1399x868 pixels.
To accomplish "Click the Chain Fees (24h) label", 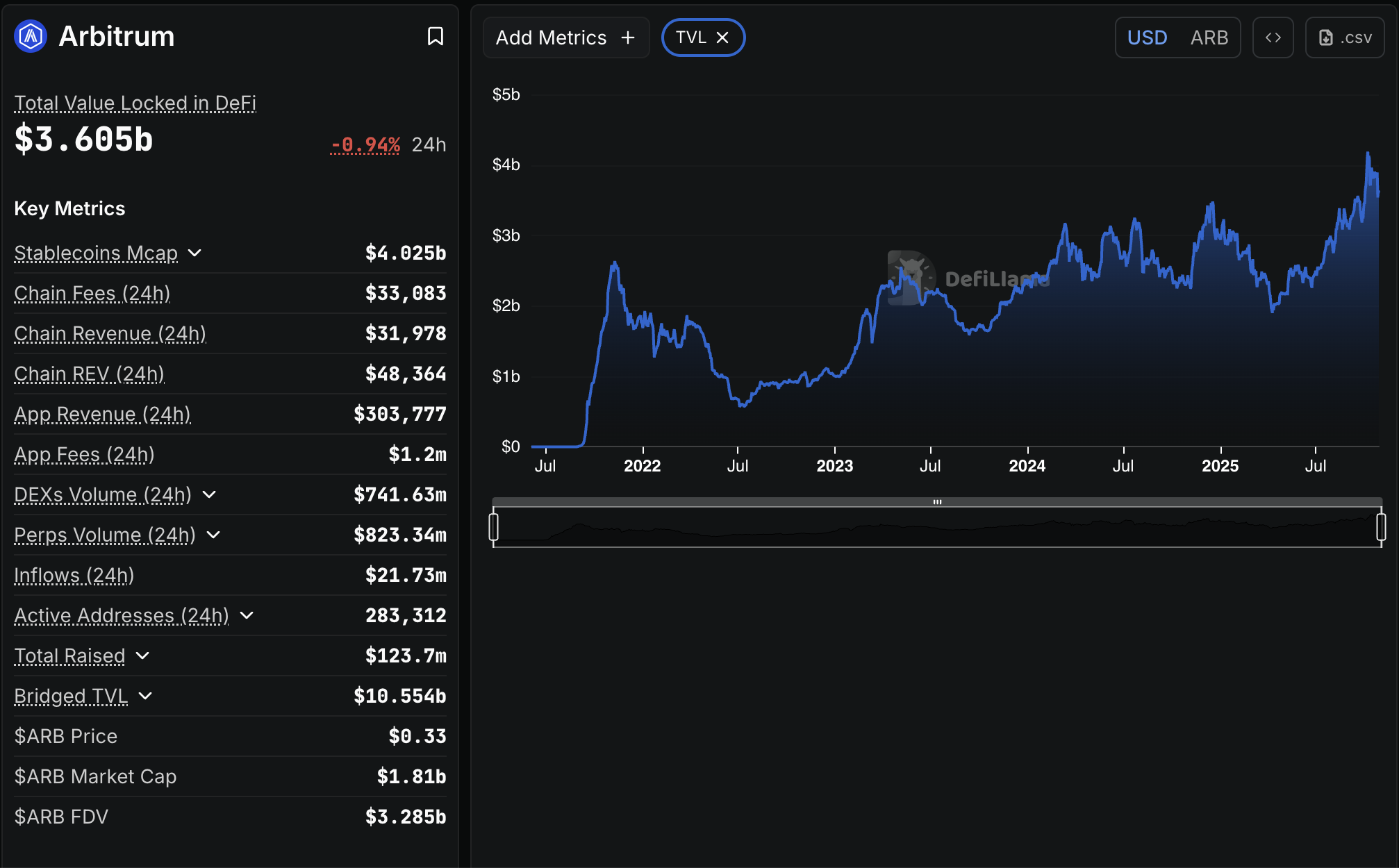I will pyautogui.click(x=92, y=293).
